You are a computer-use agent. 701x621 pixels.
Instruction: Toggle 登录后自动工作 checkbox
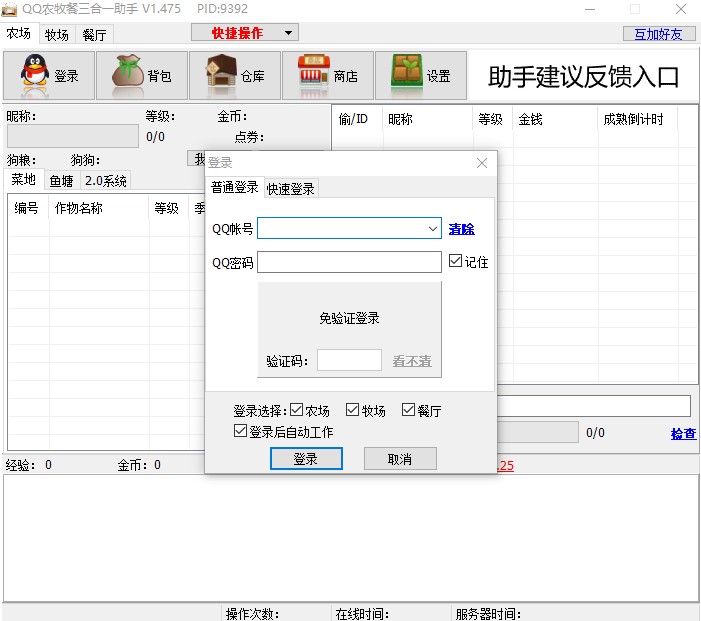(x=240, y=431)
